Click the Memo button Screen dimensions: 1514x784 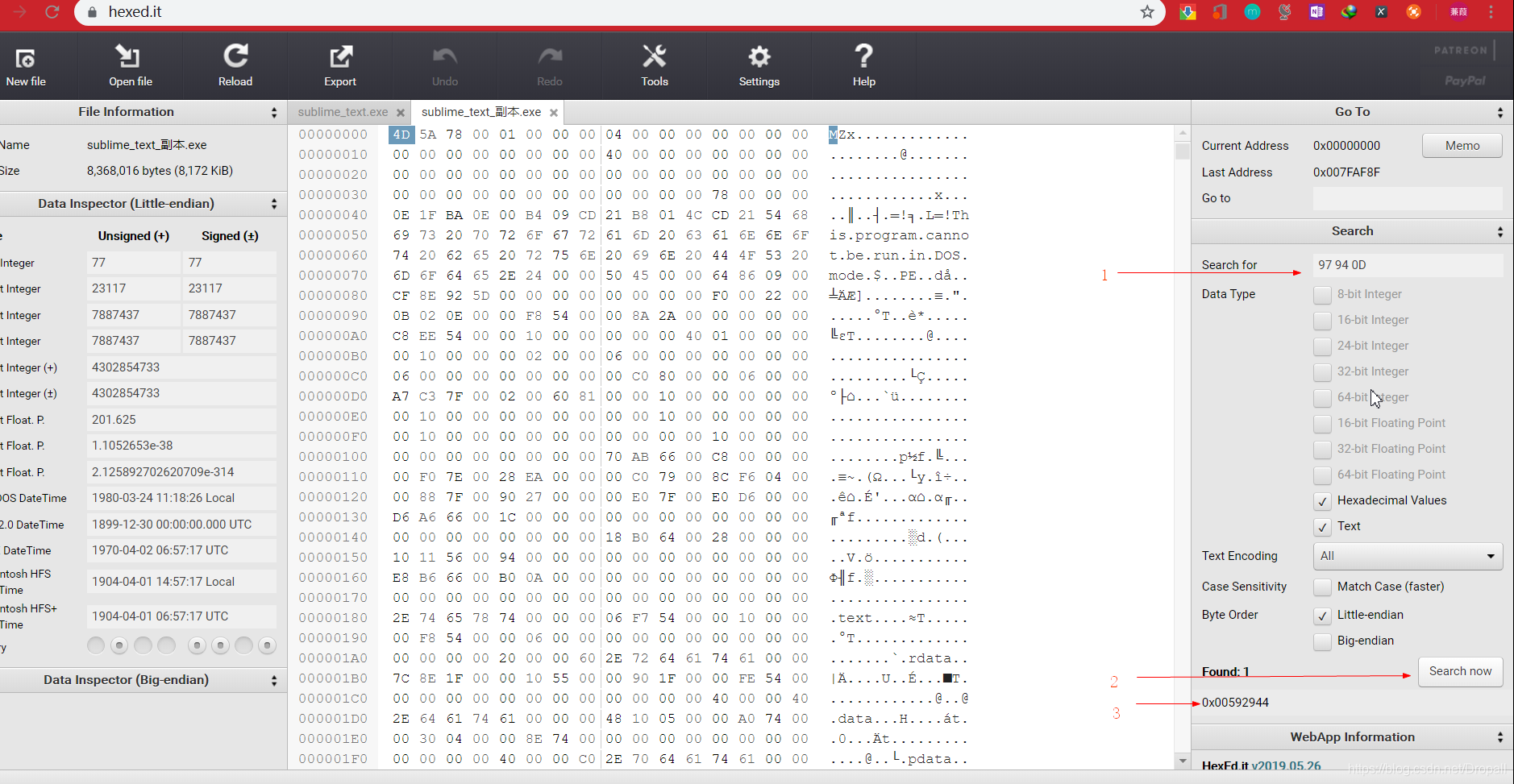pyautogui.click(x=1462, y=146)
